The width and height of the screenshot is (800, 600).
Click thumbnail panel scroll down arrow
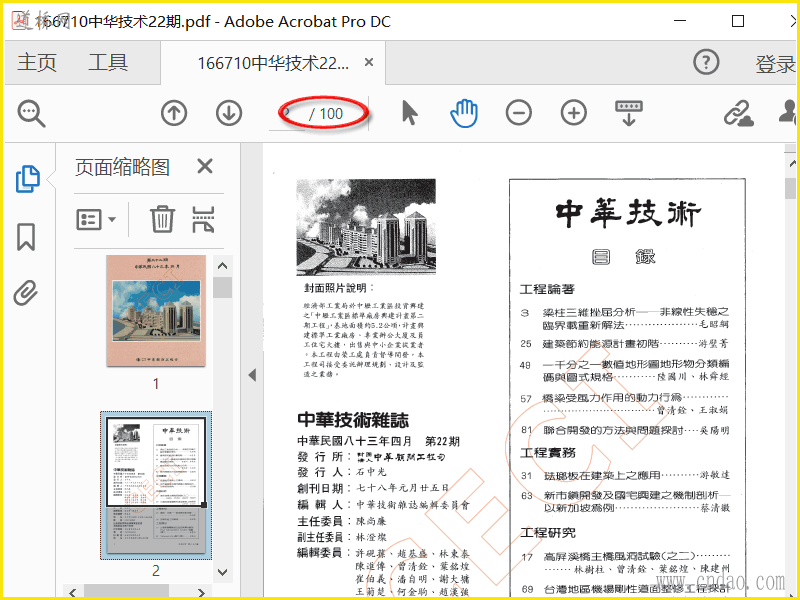point(222,572)
